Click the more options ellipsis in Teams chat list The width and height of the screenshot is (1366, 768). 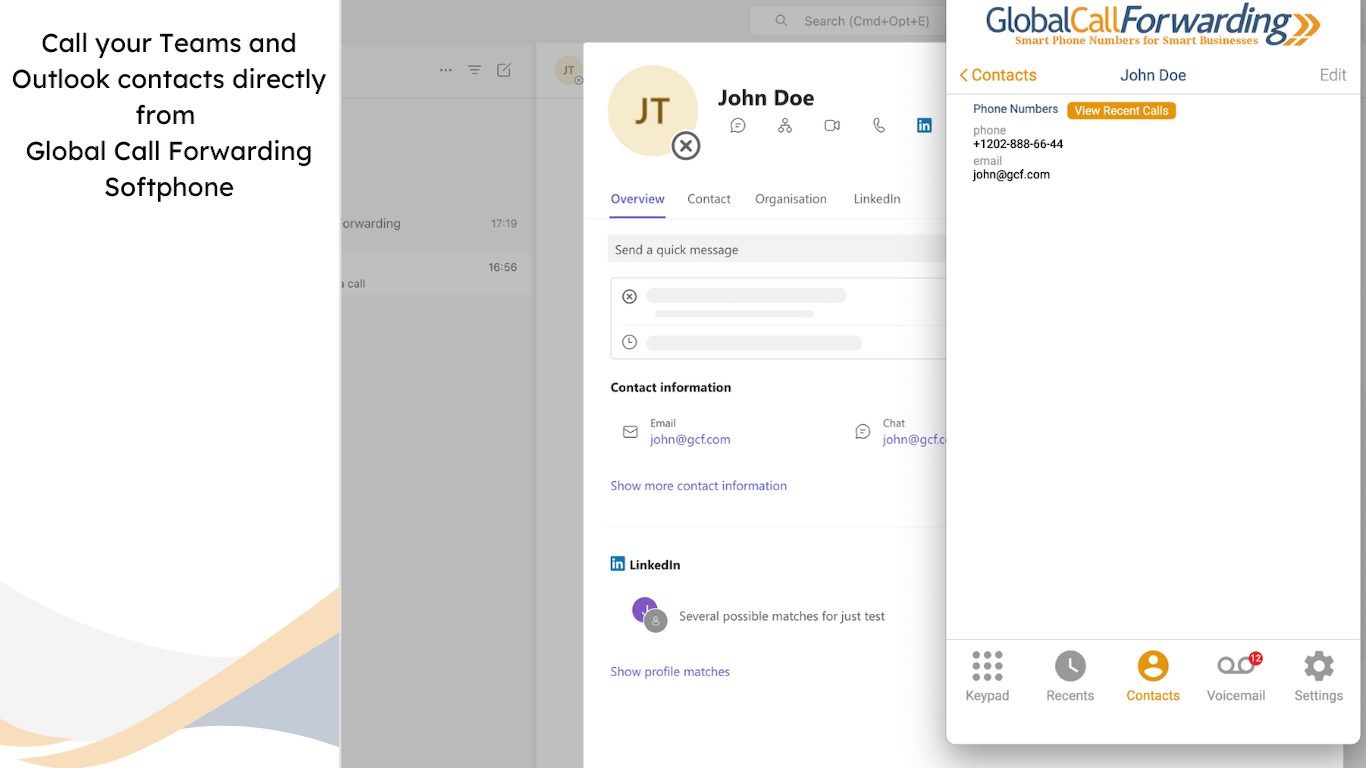click(446, 70)
